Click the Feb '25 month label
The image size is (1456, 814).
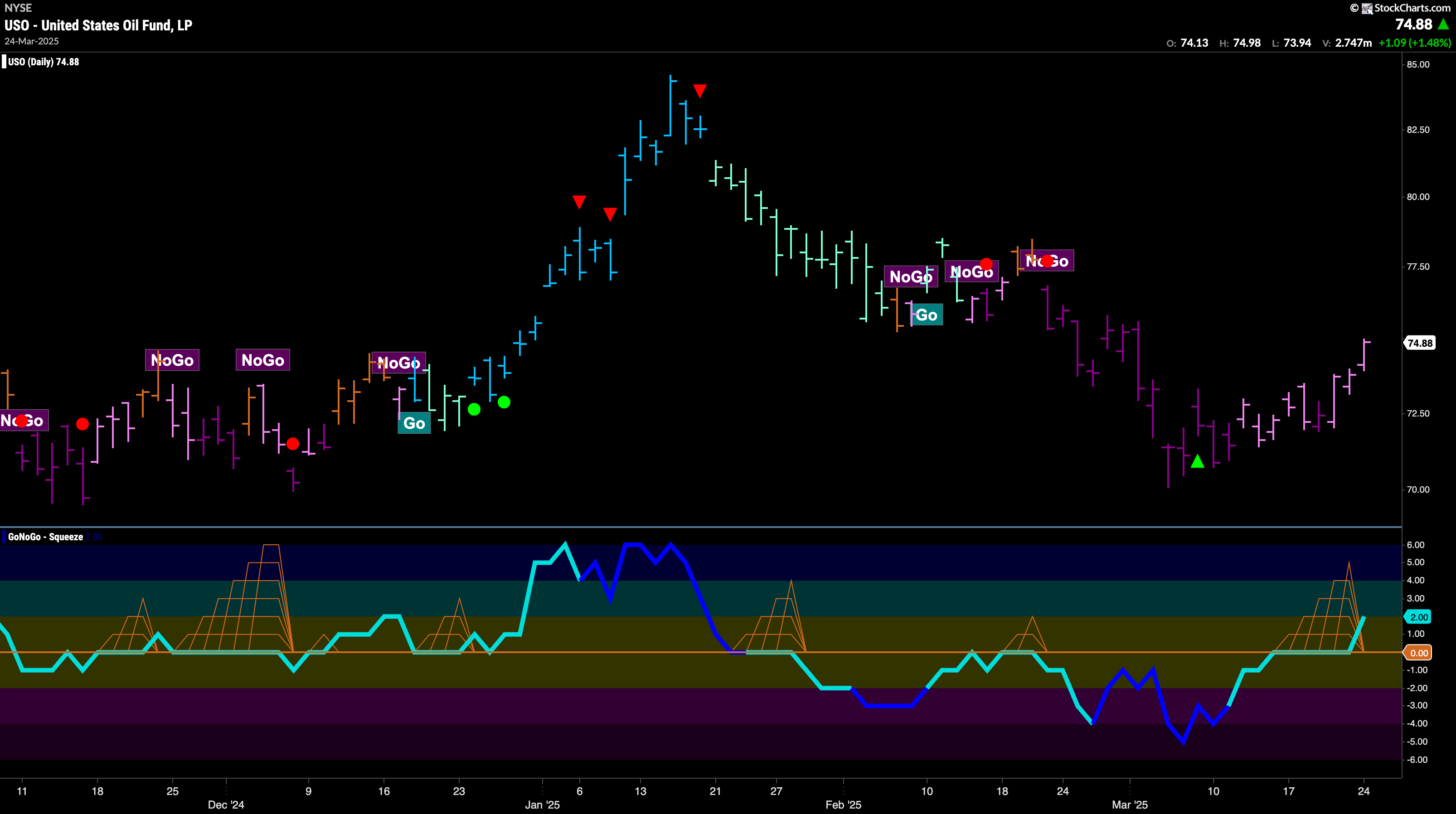(843, 805)
